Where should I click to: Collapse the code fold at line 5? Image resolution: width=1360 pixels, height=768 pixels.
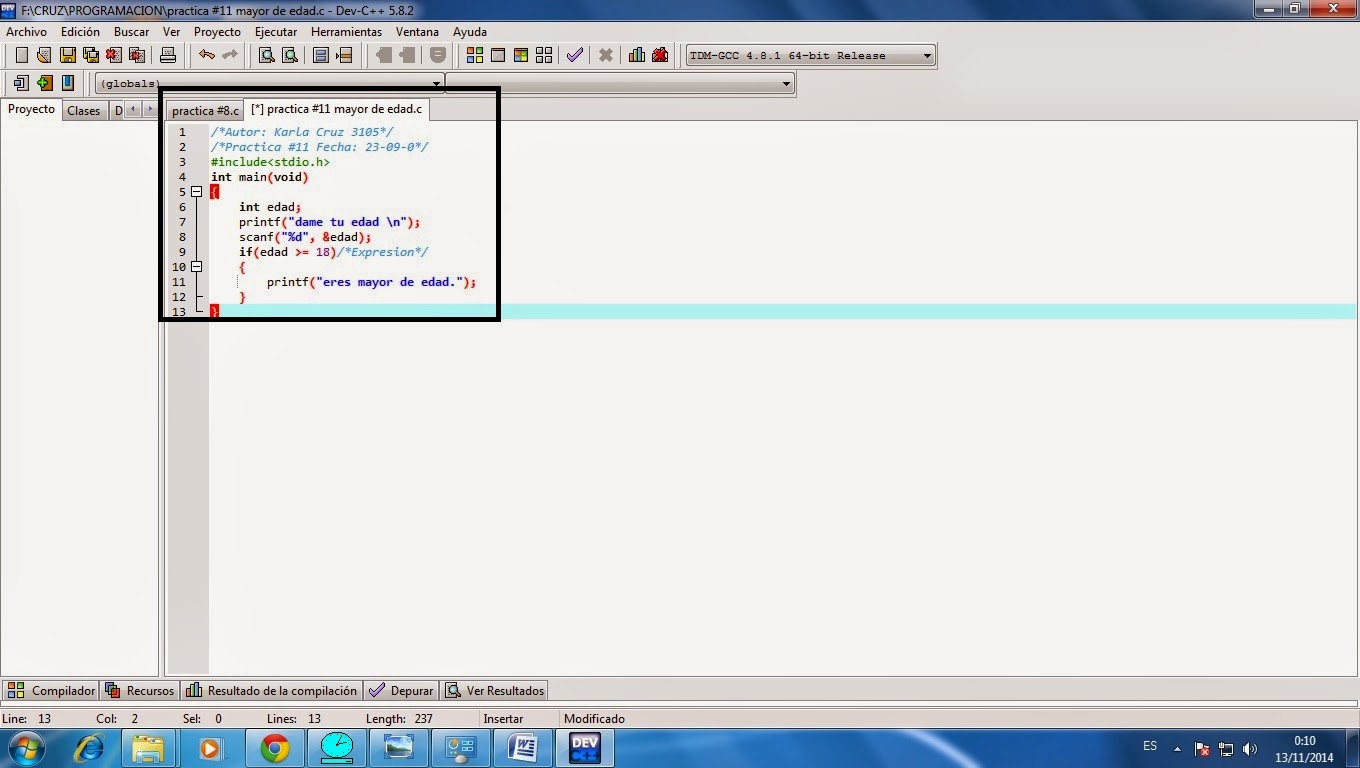(x=196, y=191)
